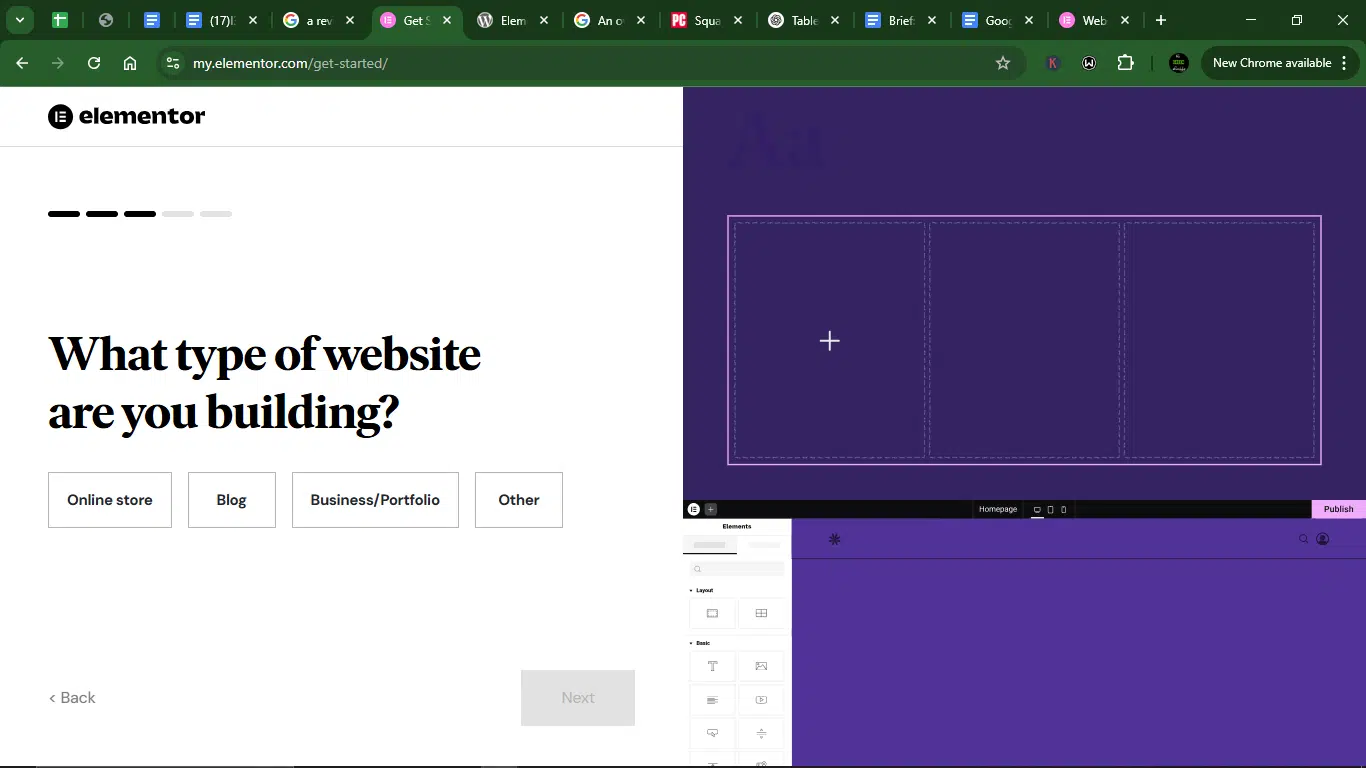Collapse the Layout section in Elements panel
The image size is (1366, 768).
point(702,590)
